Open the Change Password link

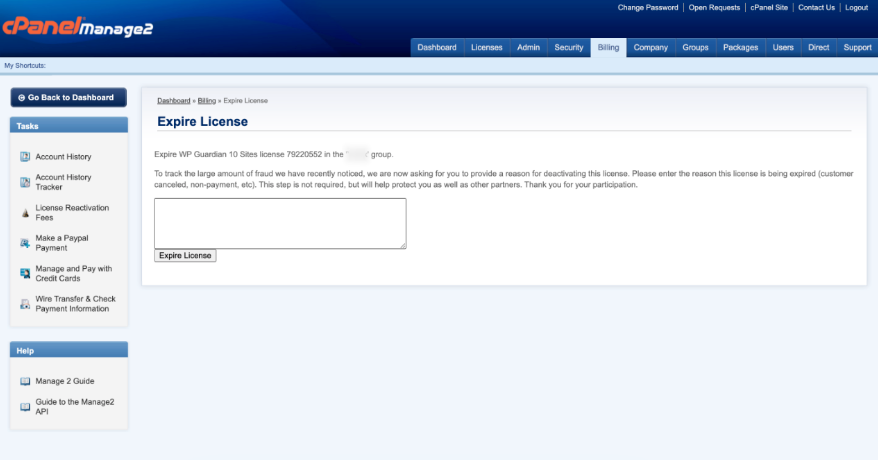[647, 8]
